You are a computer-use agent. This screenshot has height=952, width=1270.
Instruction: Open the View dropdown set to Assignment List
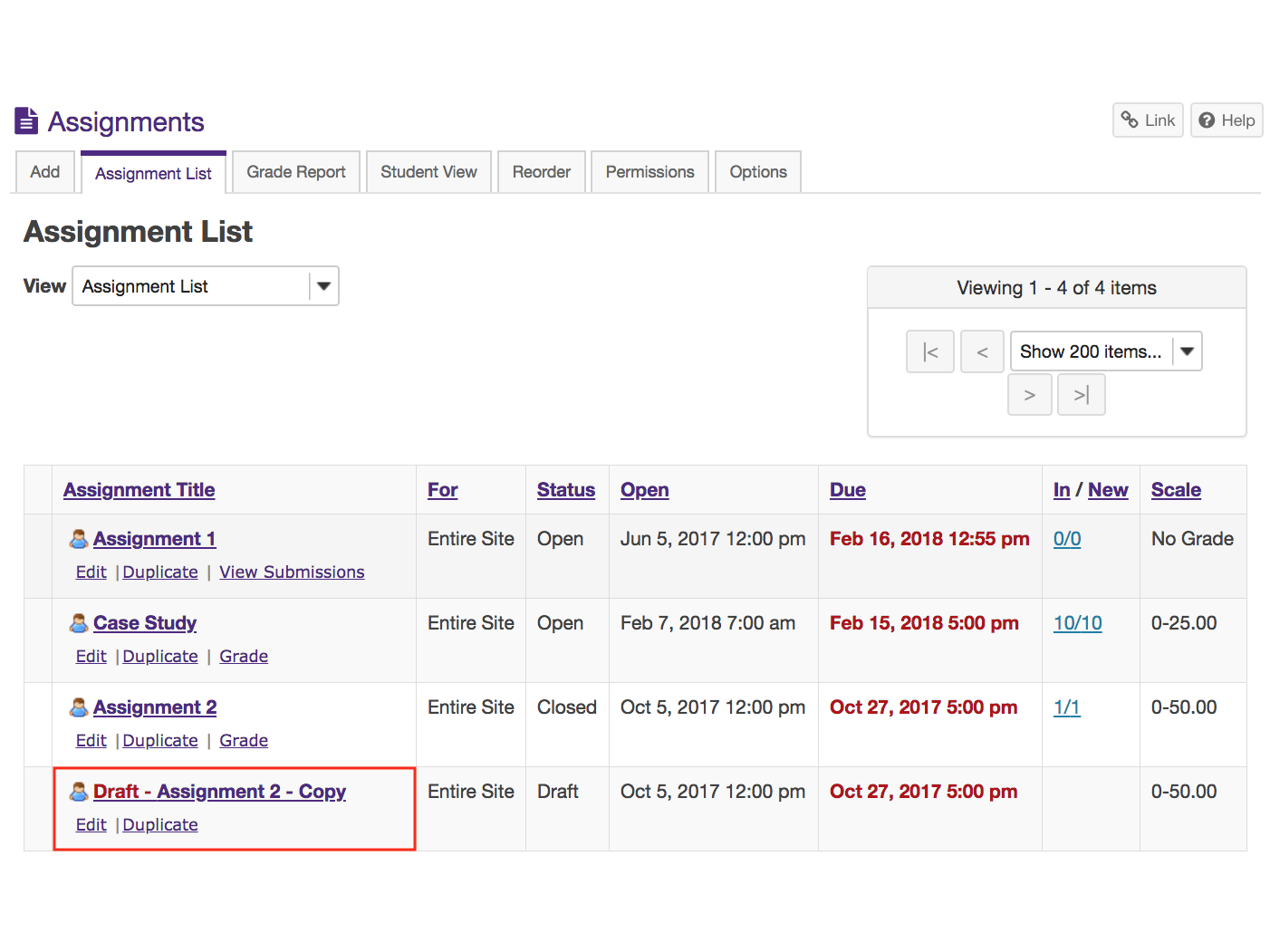click(x=206, y=286)
